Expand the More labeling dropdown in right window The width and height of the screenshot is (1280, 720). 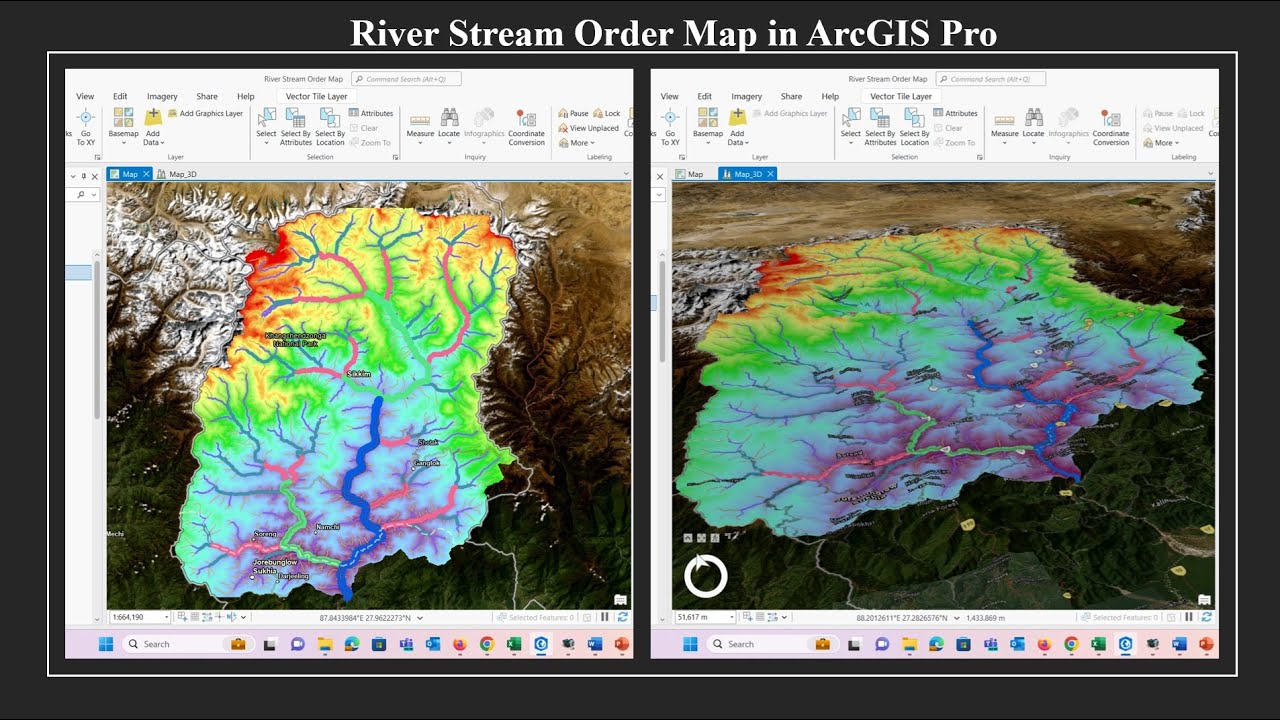click(1161, 143)
